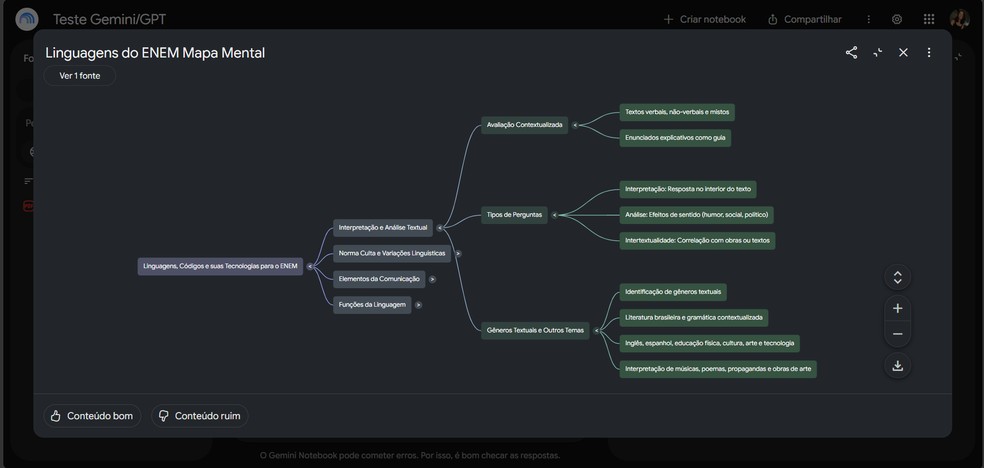The width and height of the screenshot is (984, 468).
Task: Click leaf Interpretação: Resposta no interior do texto
Action: [x=688, y=189]
